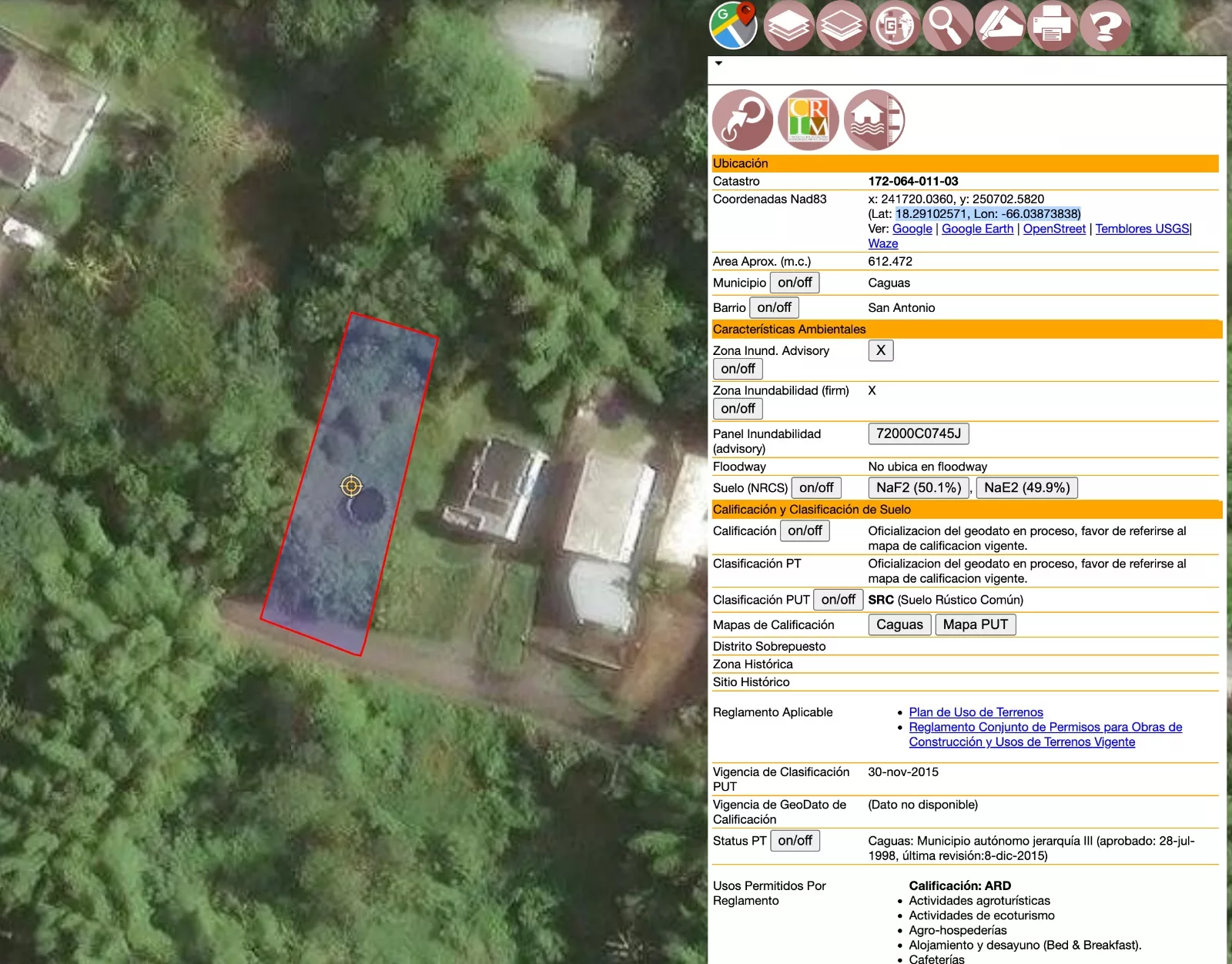Open the OpenStreet link
Viewport: 1232px width, 964px height.
(1054, 229)
